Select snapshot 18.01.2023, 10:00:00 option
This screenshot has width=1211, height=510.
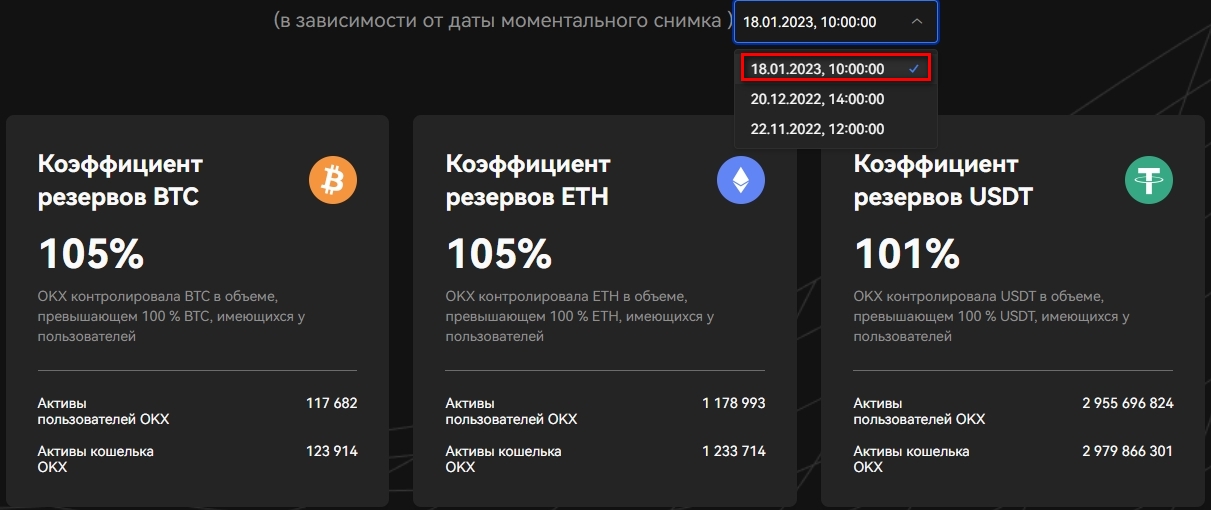click(x=817, y=68)
